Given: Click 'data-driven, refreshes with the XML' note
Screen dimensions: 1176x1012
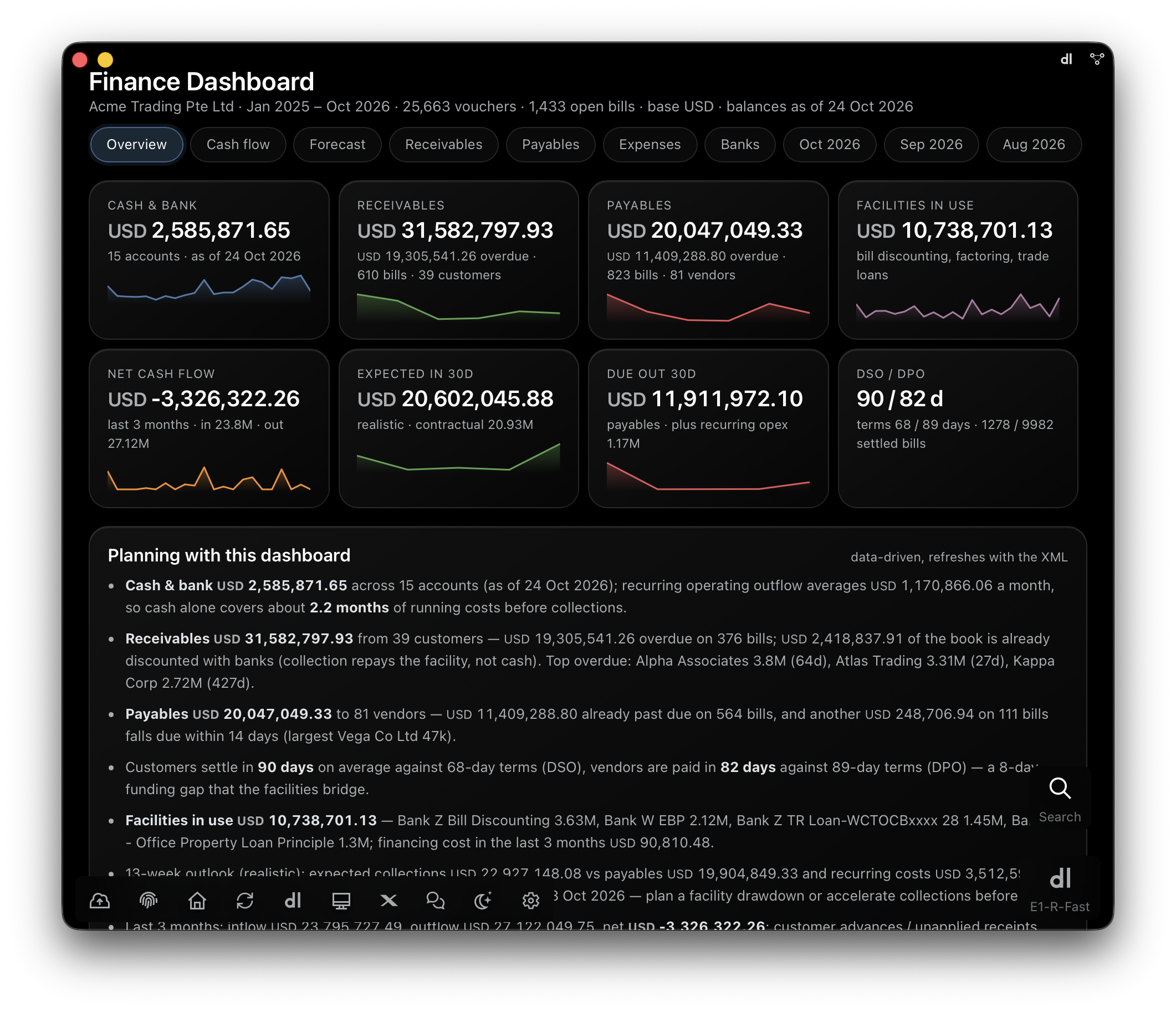Looking at the screenshot, I should click(x=959, y=558).
